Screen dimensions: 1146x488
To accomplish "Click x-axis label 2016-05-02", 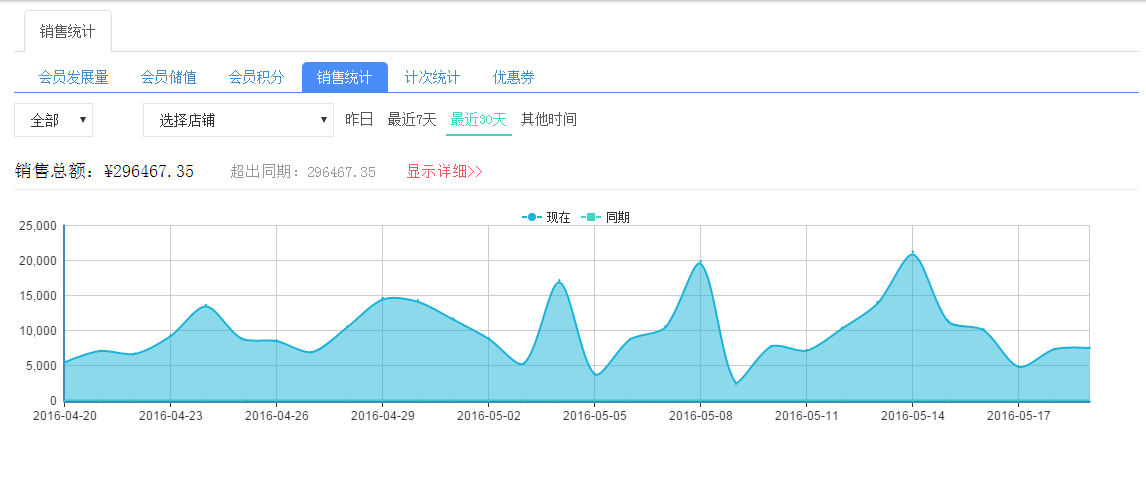I will pyautogui.click(x=488, y=416).
